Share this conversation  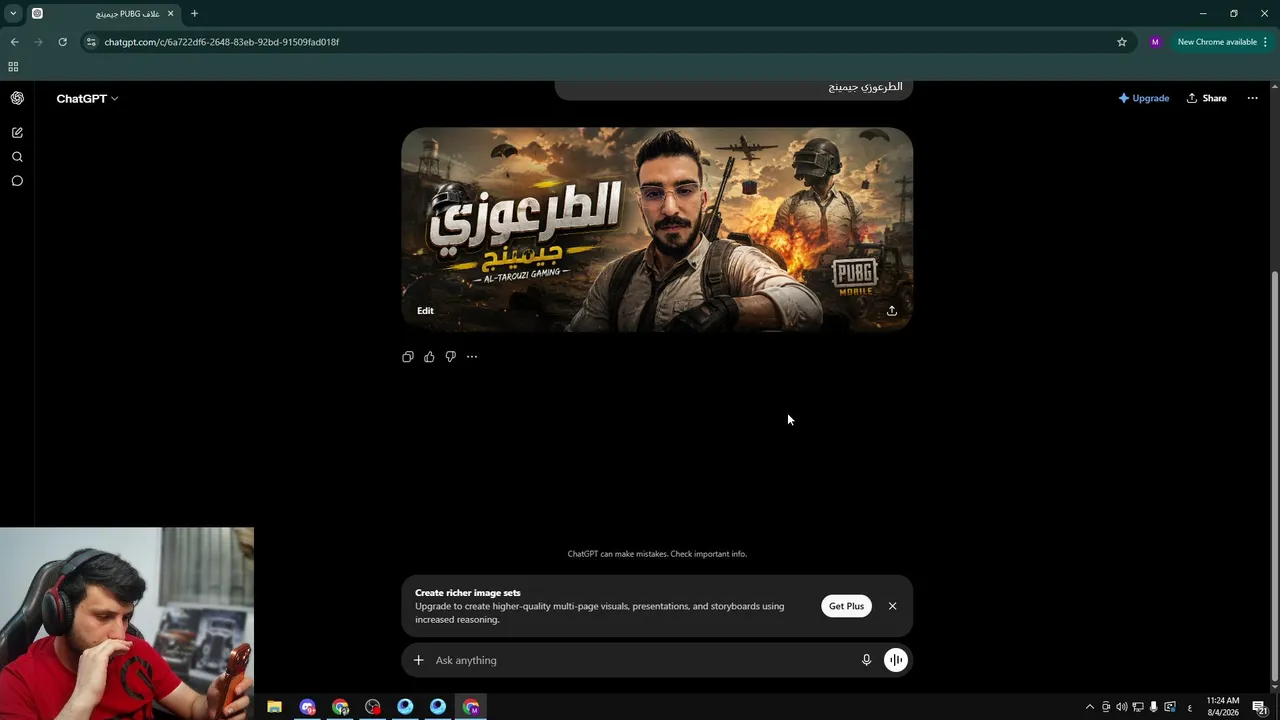tap(1207, 98)
